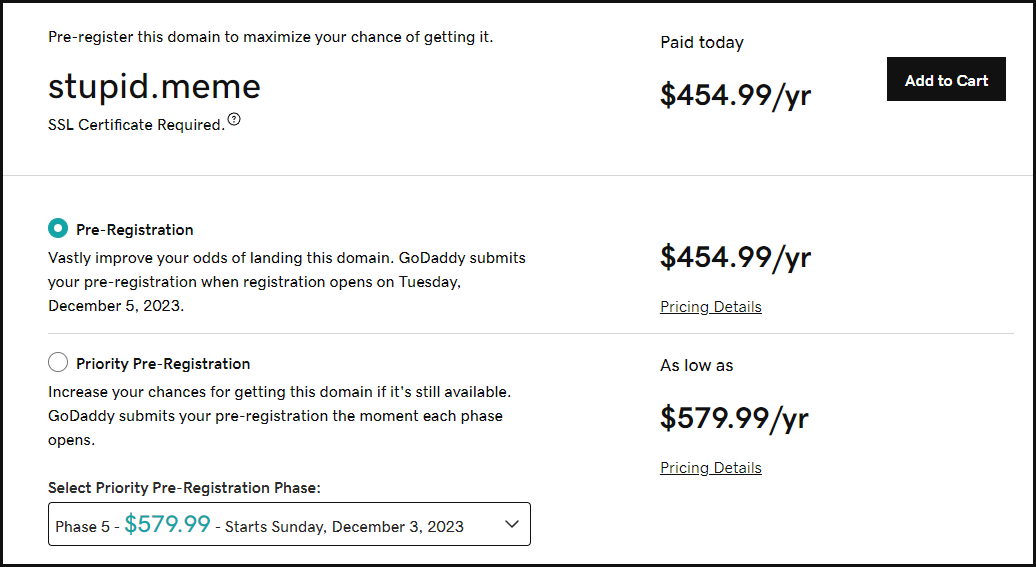The image size is (1036, 567).
Task: Click the teal $579.99 in the phase selector
Action: click(x=167, y=525)
